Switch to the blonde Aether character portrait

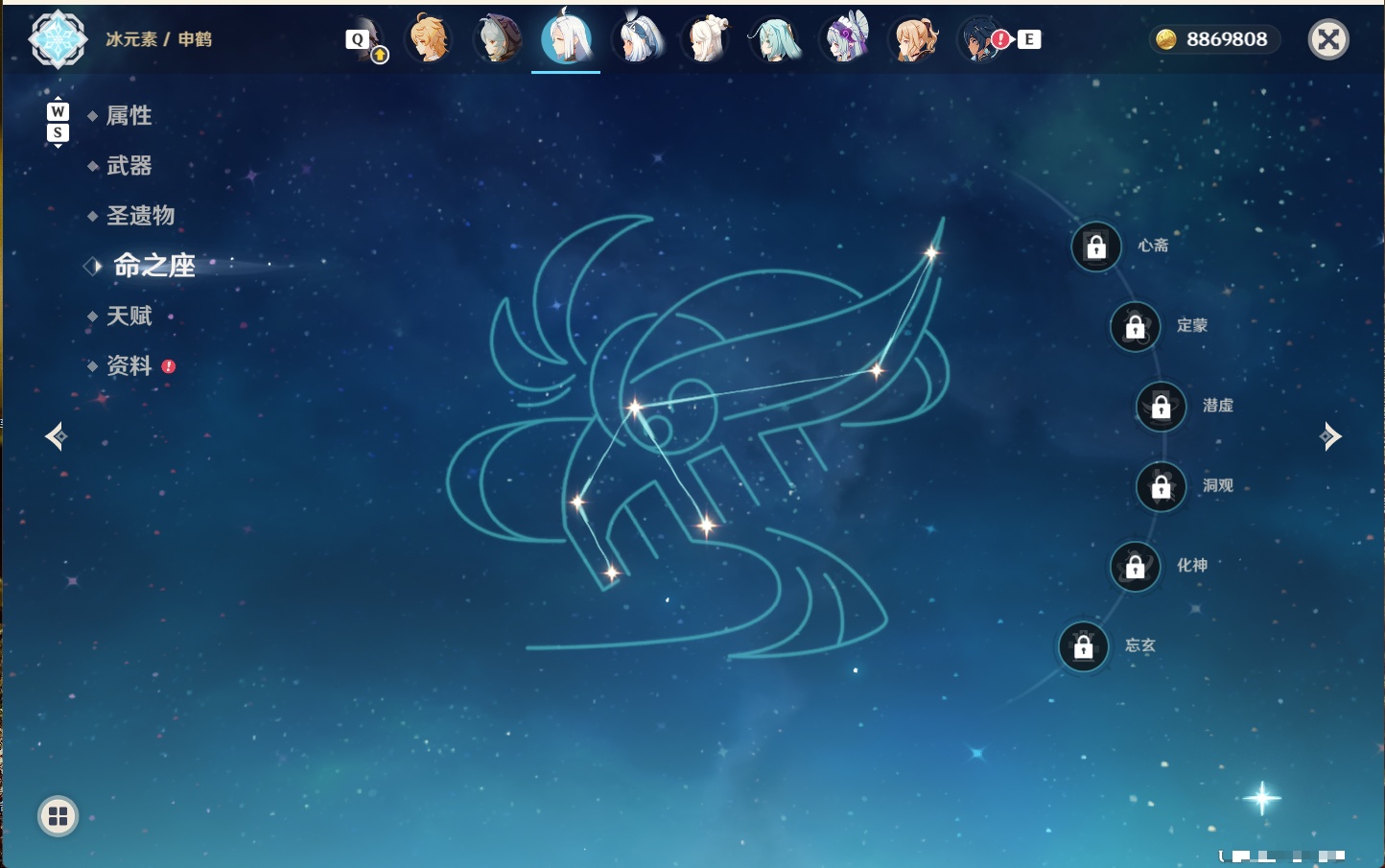428,39
